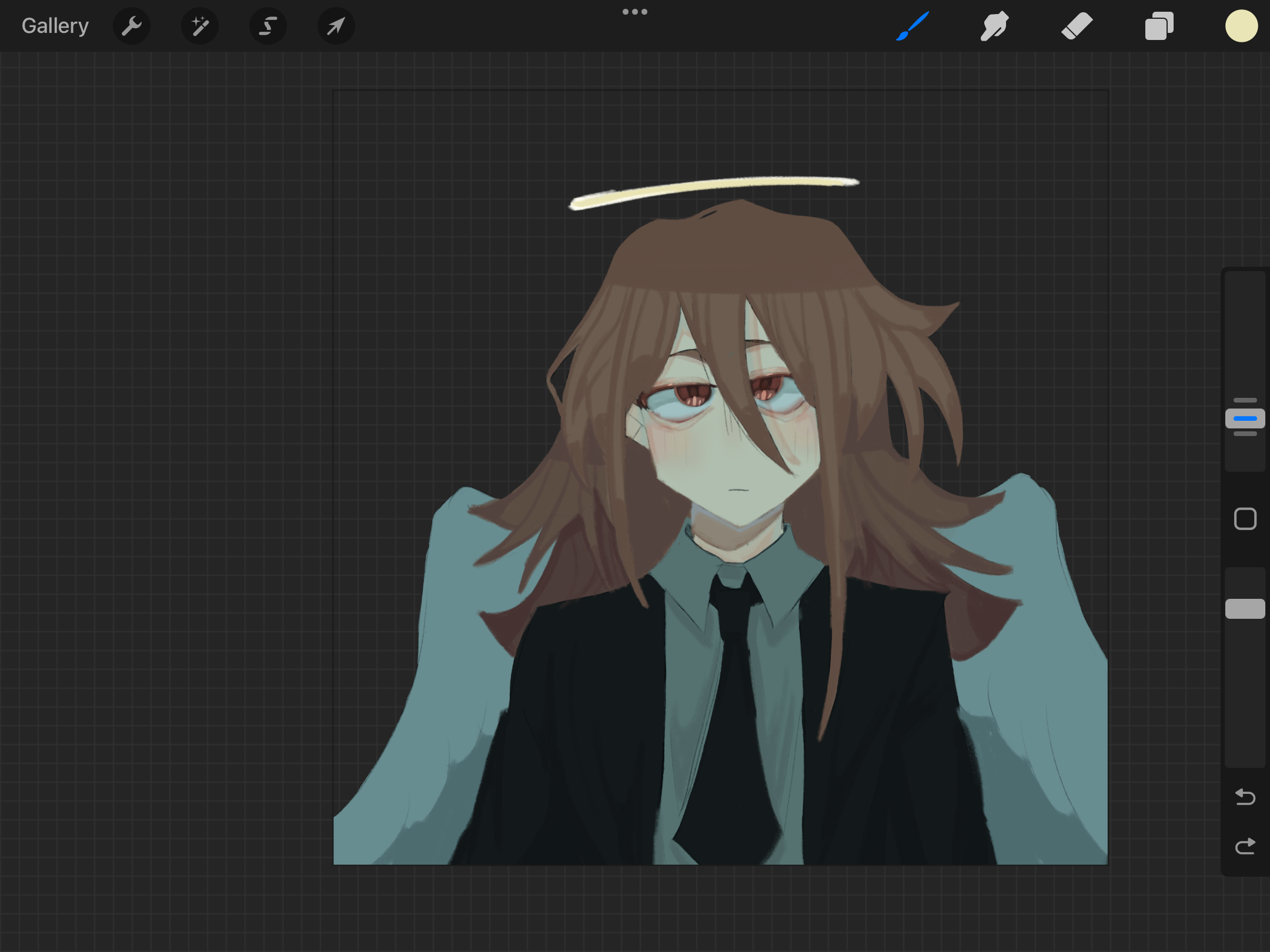Redo the last undone stroke
The height and width of the screenshot is (952, 1270).
1245,846
